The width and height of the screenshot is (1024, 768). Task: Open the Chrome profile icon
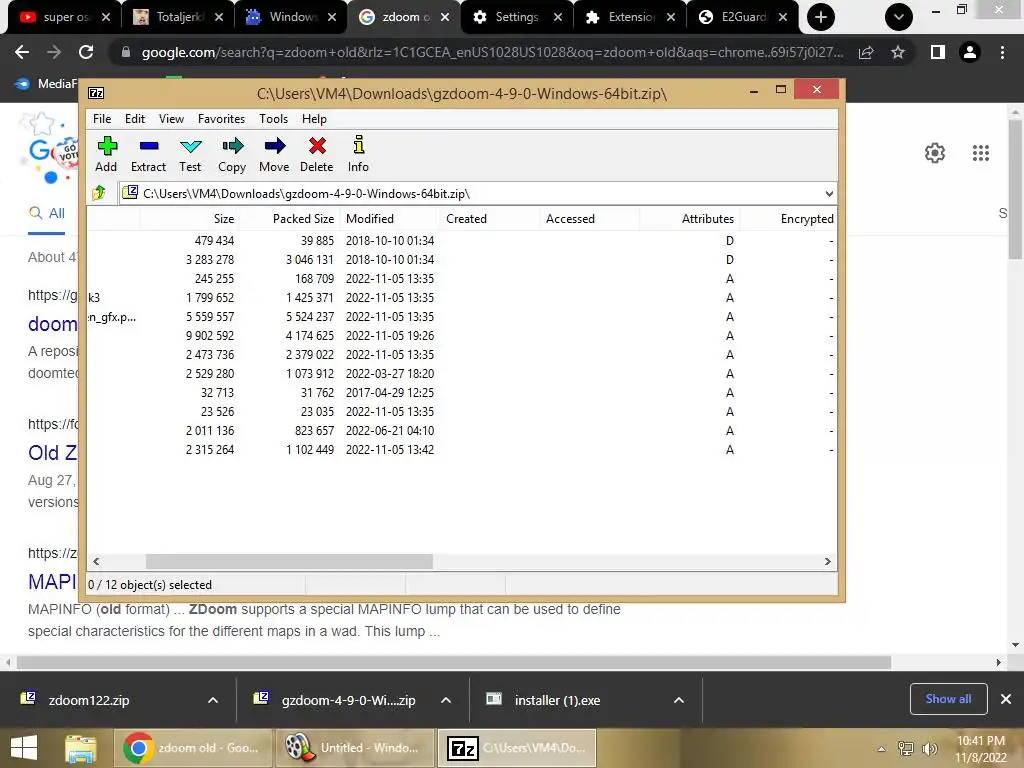(970, 52)
